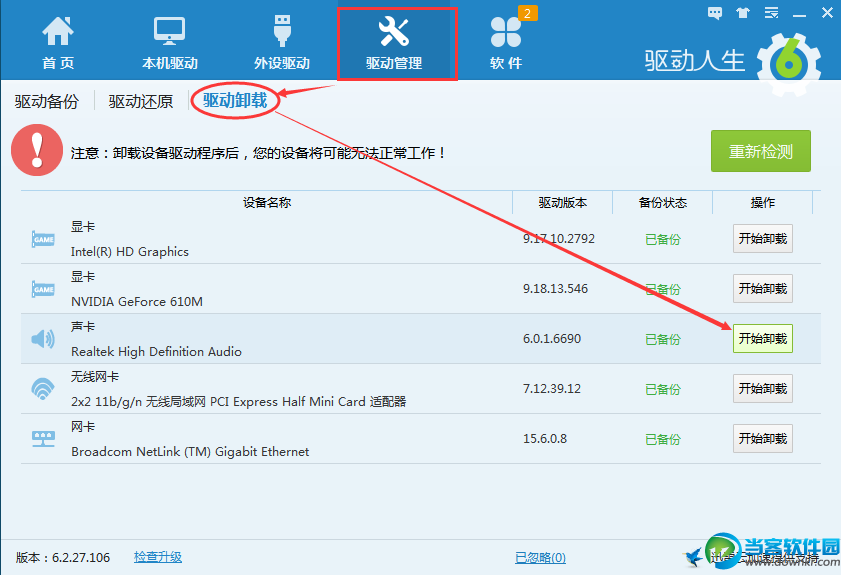
Task: Open the 外设驱动 USB plug icon
Action: tap(282, 31)
